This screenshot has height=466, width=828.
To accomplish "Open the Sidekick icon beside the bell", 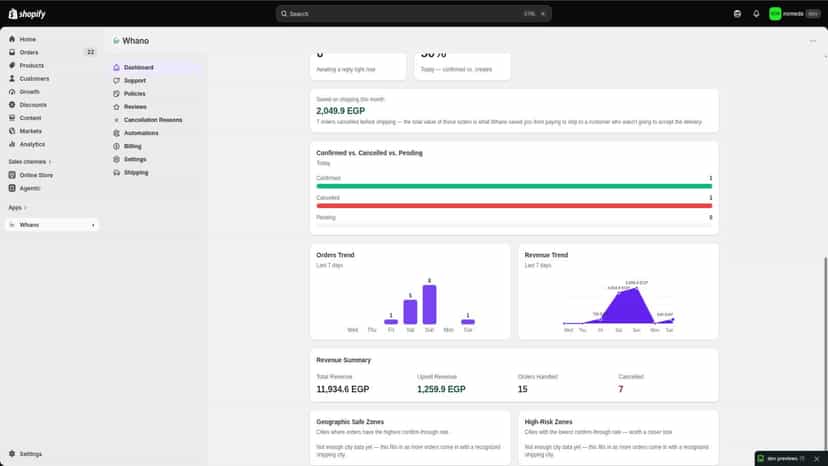I will 737,14.
